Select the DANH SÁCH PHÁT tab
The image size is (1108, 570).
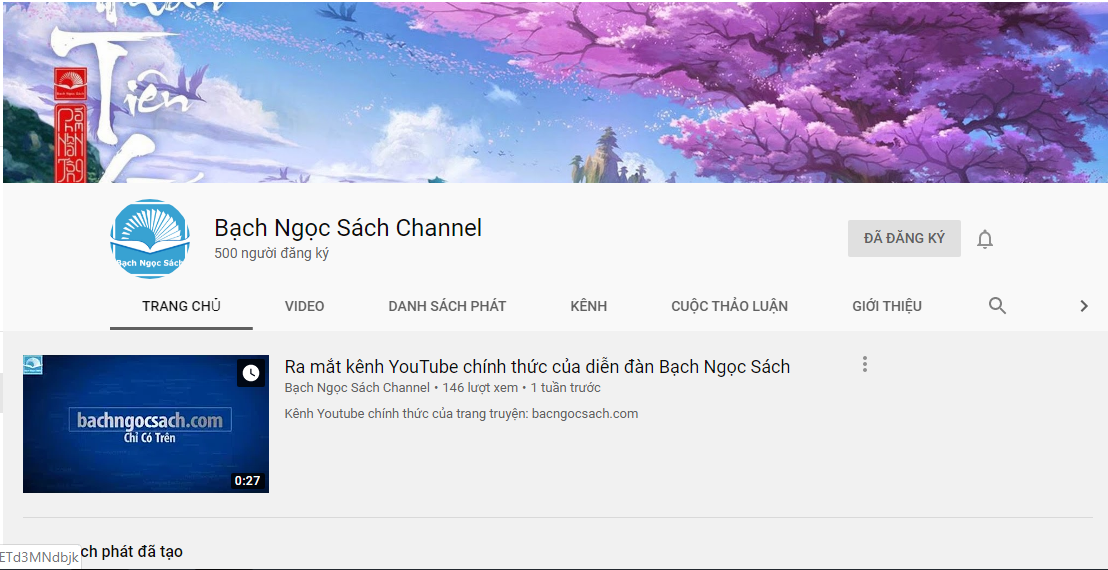pyautogui.click(x=447, y=306)
